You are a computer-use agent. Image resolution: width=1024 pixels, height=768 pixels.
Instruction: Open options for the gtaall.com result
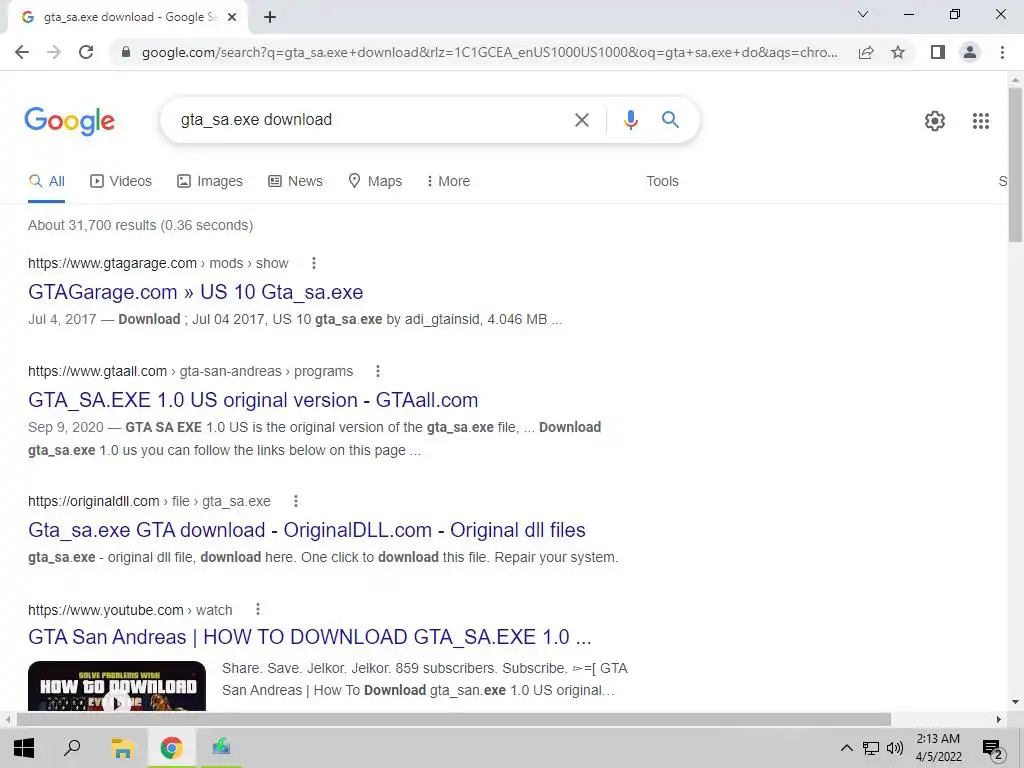(377, 372)
